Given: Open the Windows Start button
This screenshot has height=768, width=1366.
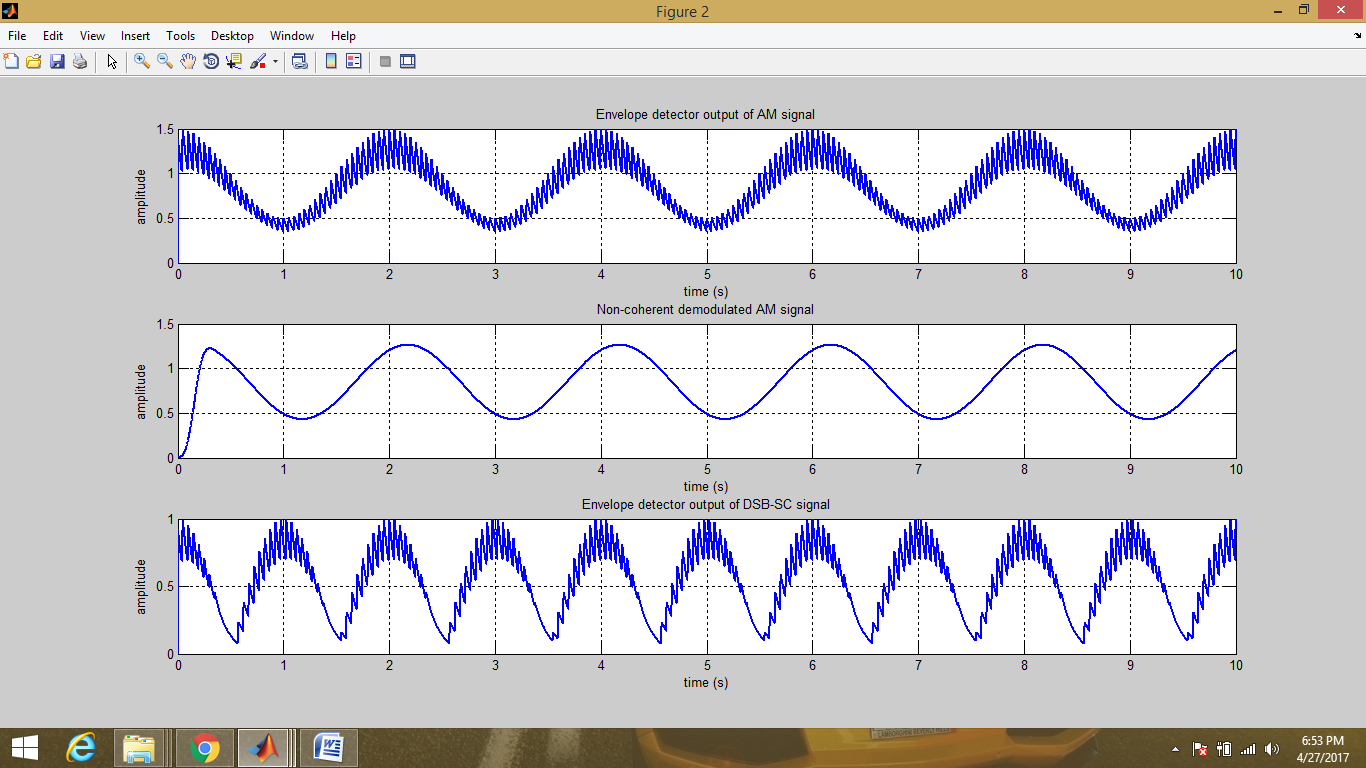Looking at the screenshot, I should click(24, 747).
